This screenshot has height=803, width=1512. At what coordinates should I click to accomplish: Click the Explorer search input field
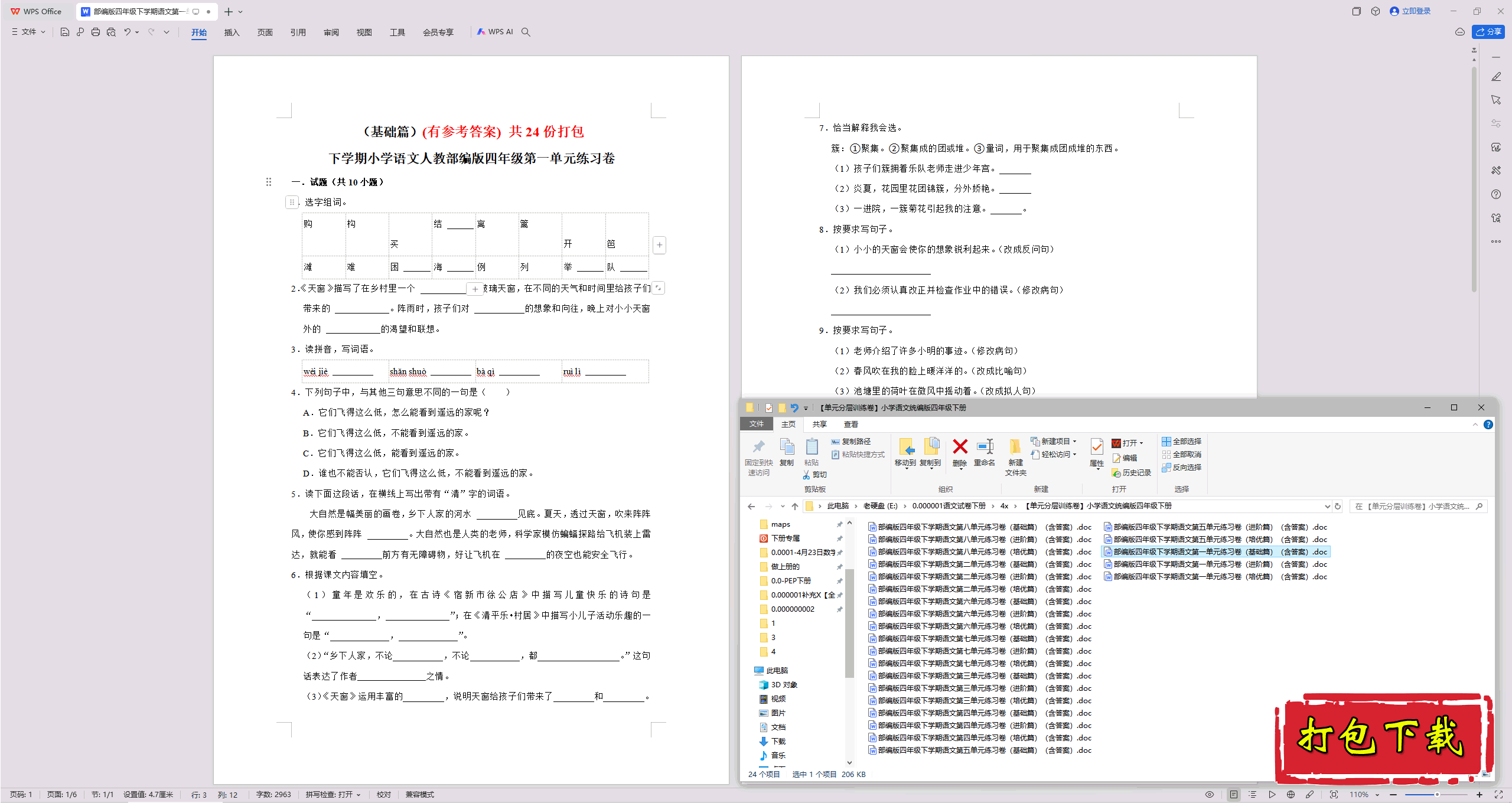click(1418, 507)
